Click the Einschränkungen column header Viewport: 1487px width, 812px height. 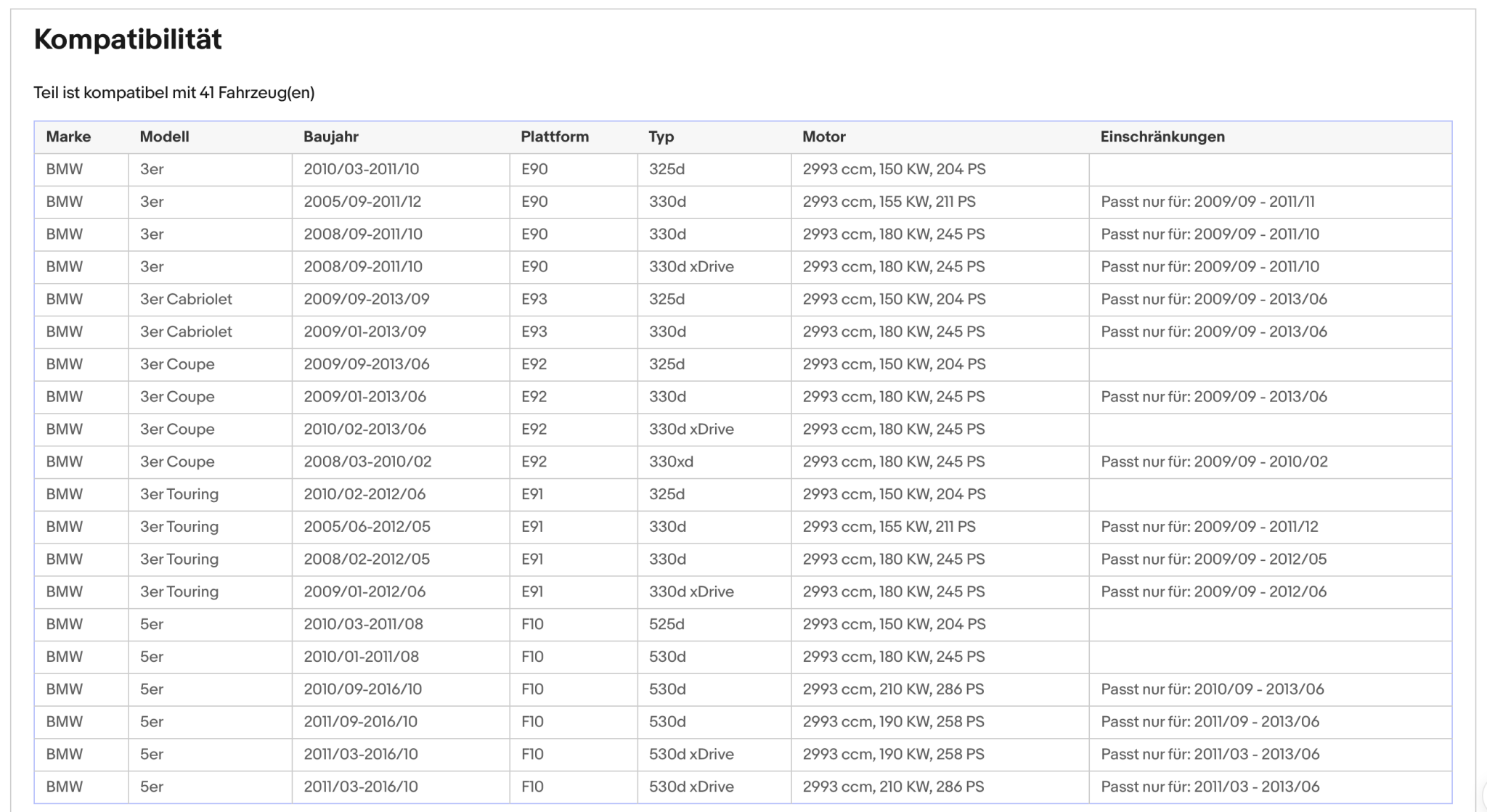click(x=1162, y=136)
